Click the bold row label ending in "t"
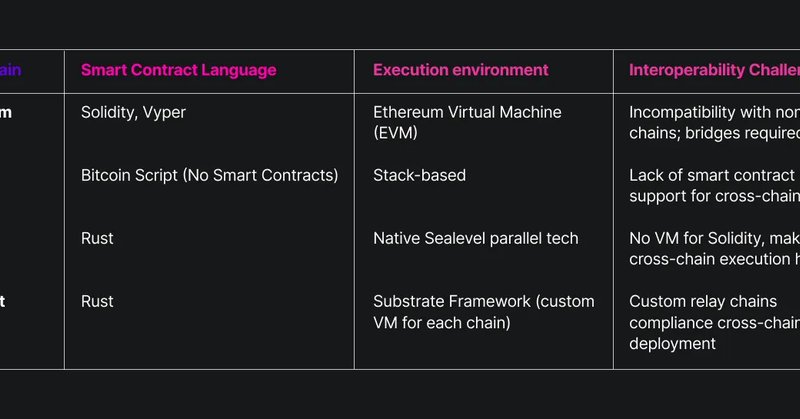Image resolution: width=800 pixels, height=419 pixels. point(3,301)
